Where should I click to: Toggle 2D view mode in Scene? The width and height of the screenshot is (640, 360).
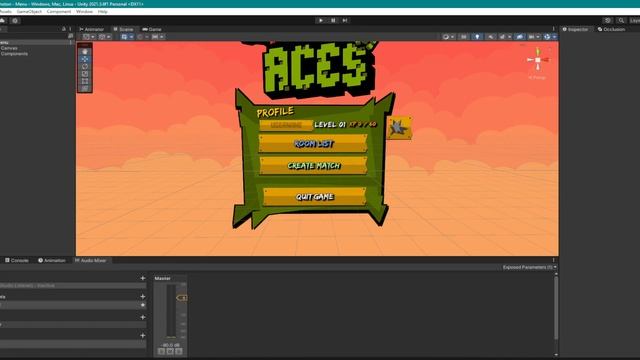pyautogui.click(x=464, y=37)
